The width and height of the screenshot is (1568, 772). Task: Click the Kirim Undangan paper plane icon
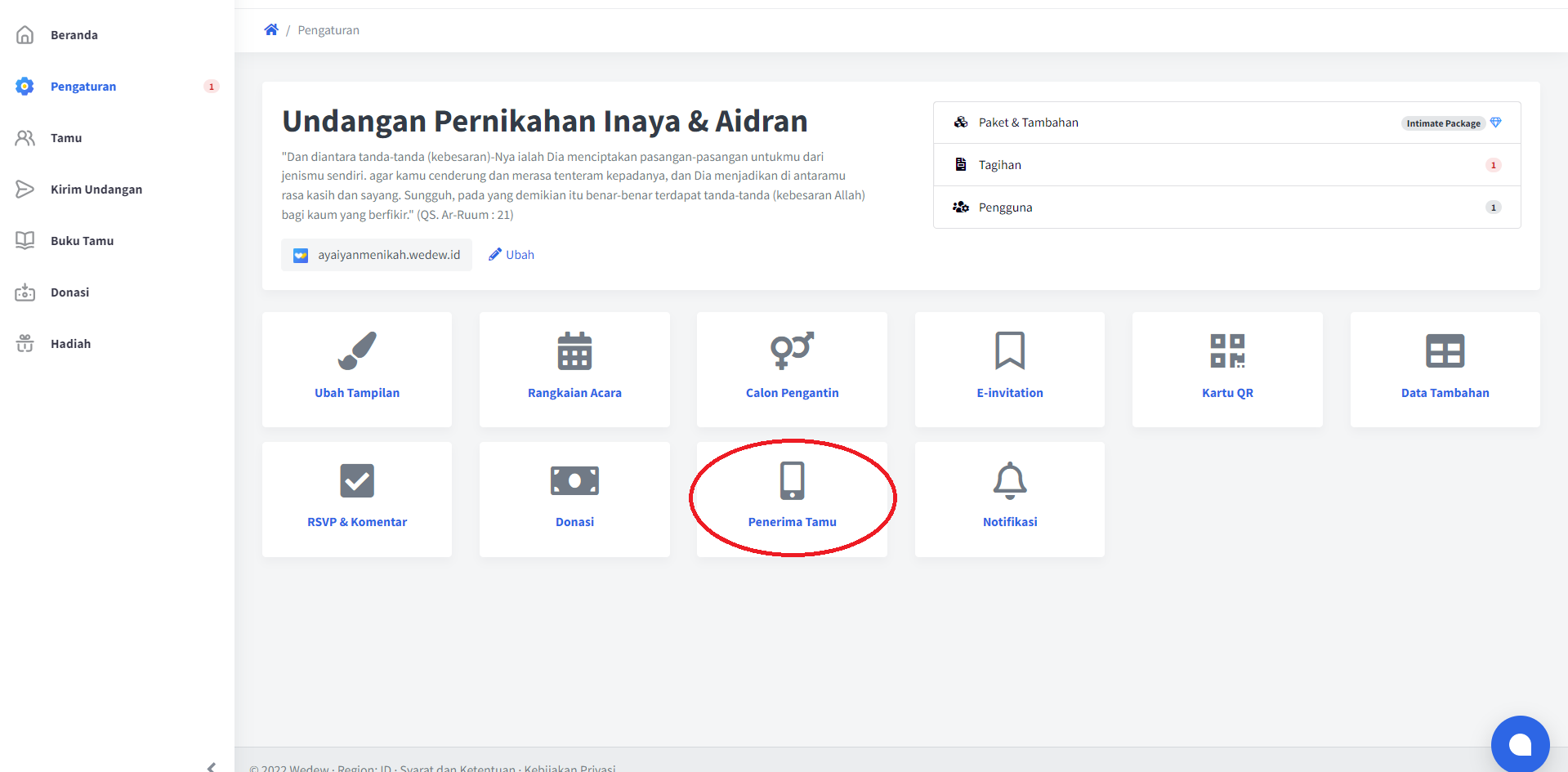coord(25,189)
